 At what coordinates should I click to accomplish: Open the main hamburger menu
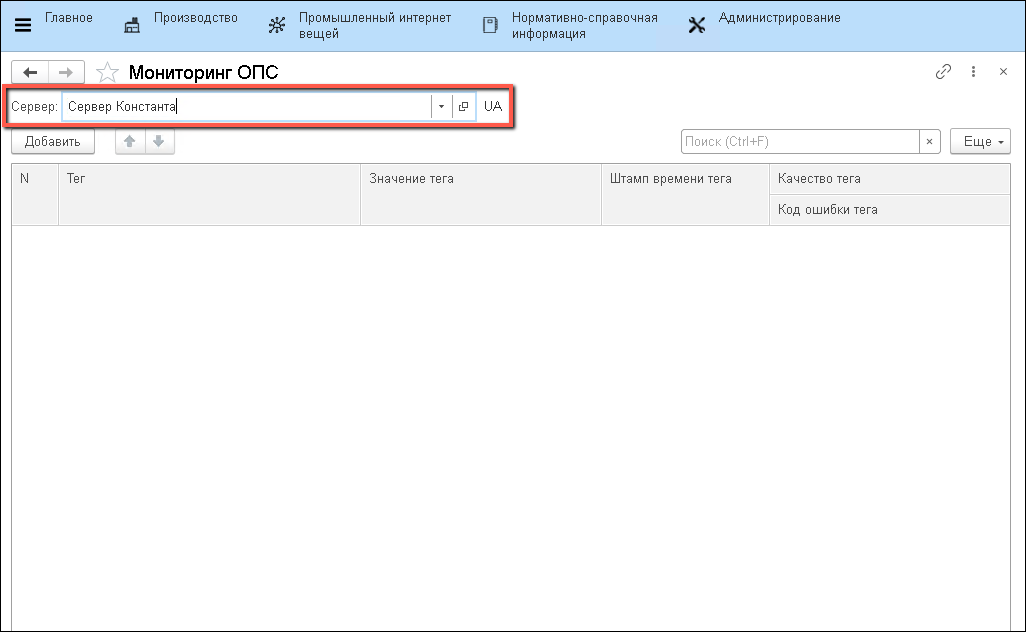pyautogui.click(x=23, y=25)
